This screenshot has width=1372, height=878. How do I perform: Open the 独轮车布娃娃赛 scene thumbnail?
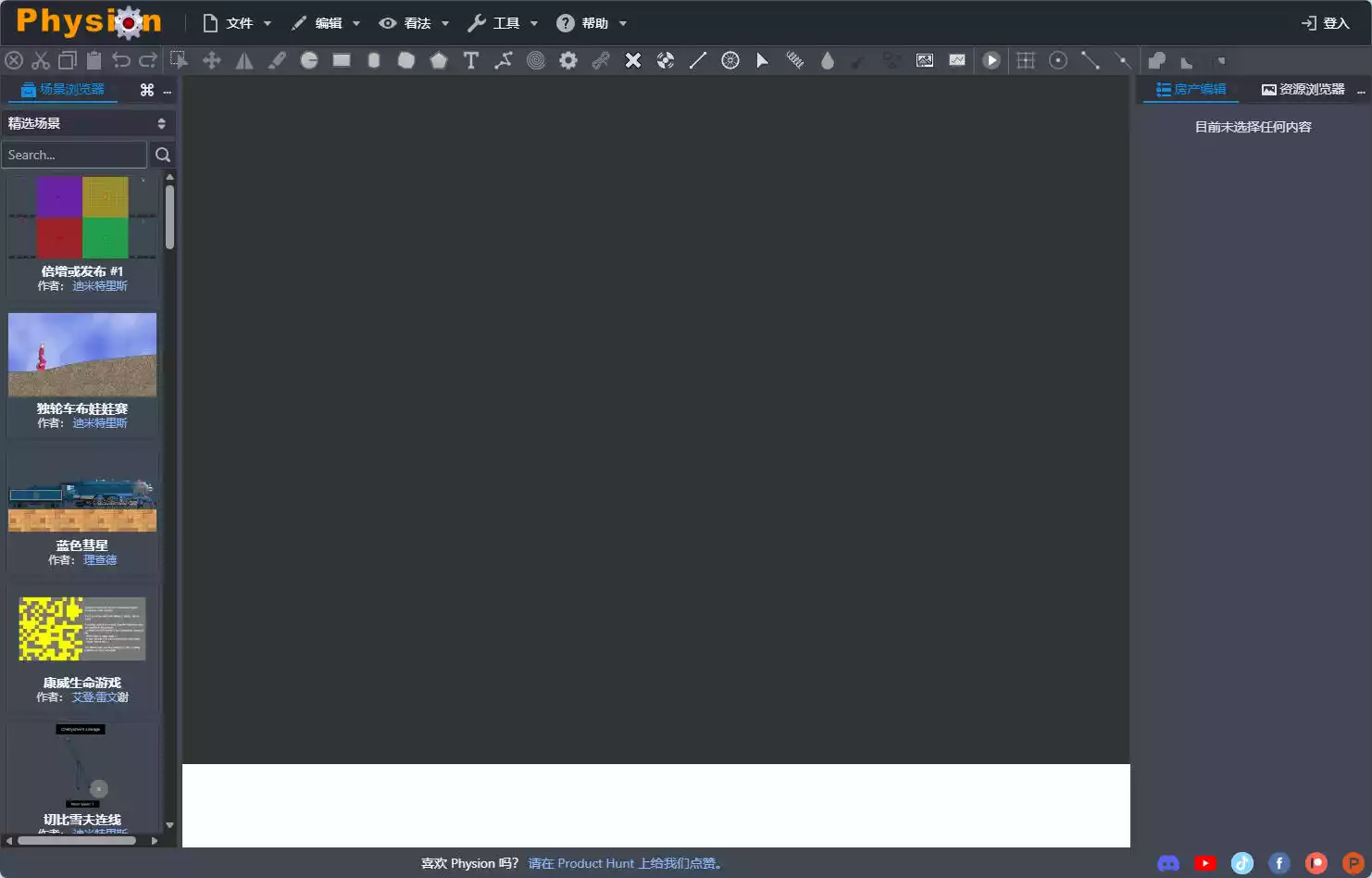pos(82,355)
